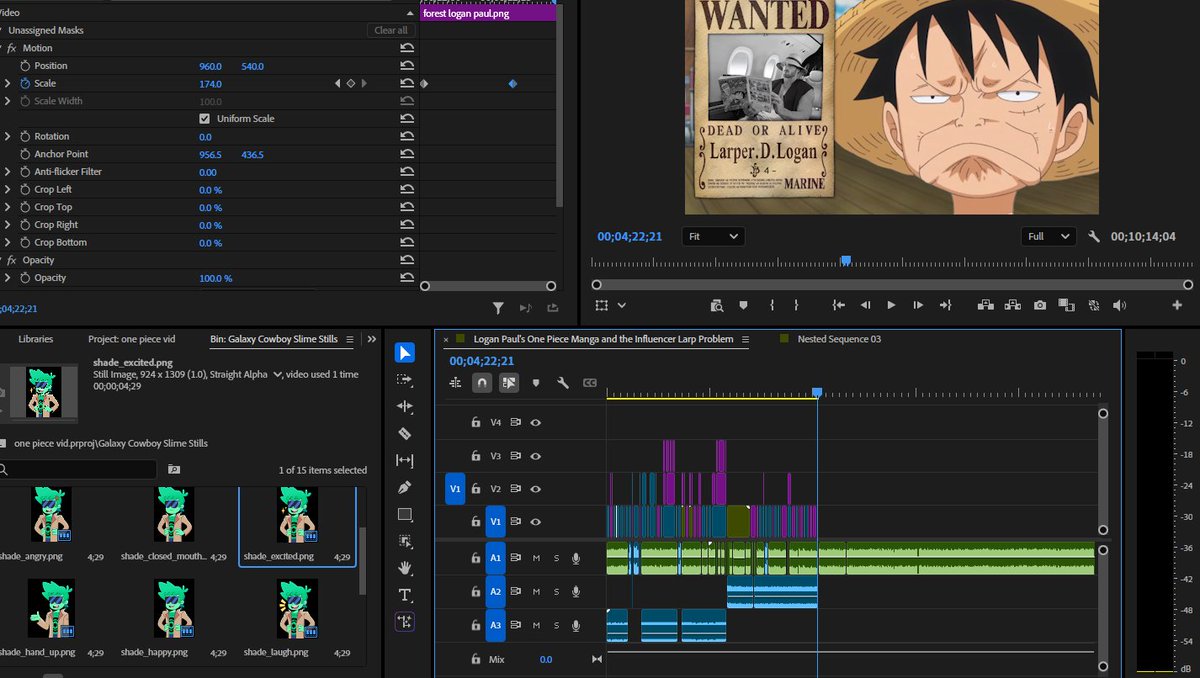Viewport: 1200px width, 678px height.
Task: Mute audio track A1
Action: click(x=537, y=559)
